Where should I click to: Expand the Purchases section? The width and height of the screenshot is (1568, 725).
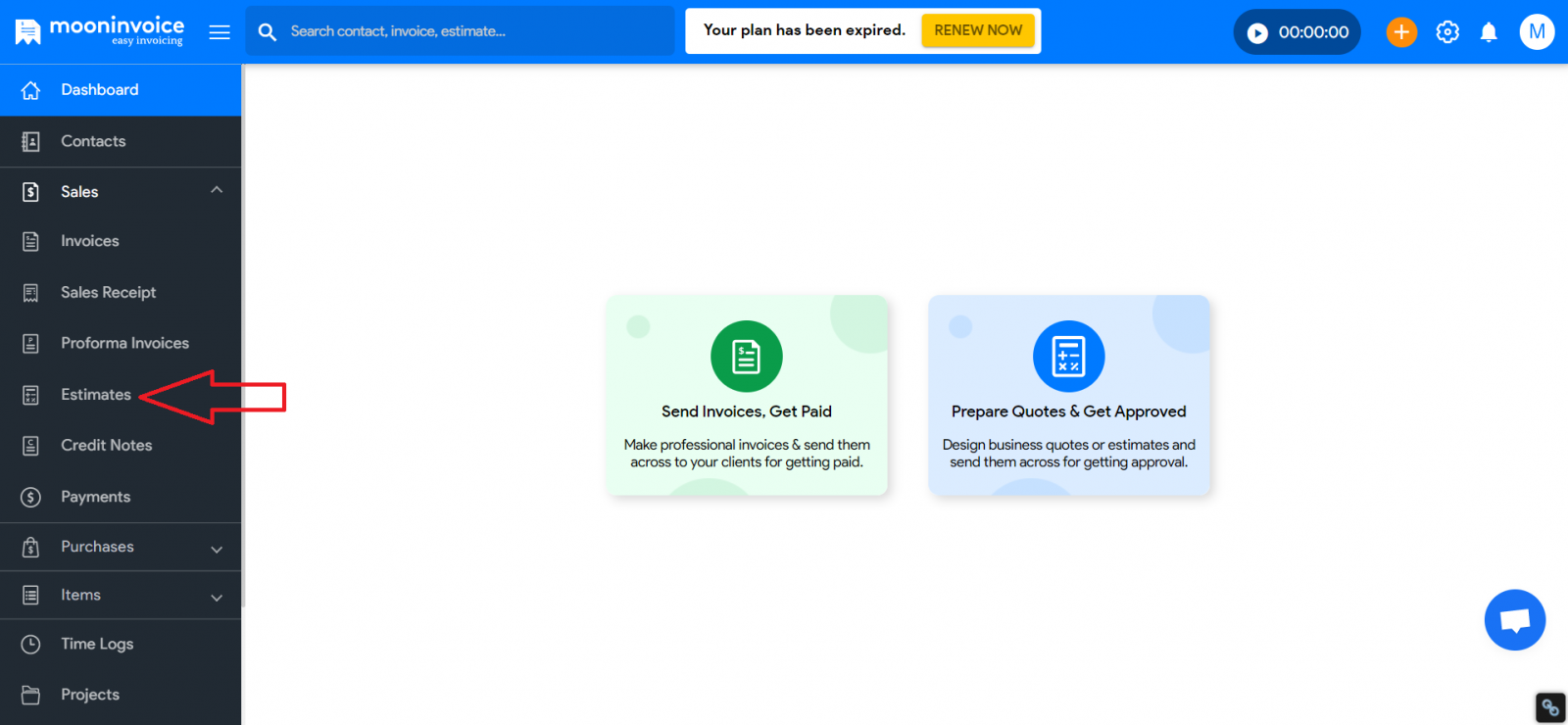coord(217,549)
